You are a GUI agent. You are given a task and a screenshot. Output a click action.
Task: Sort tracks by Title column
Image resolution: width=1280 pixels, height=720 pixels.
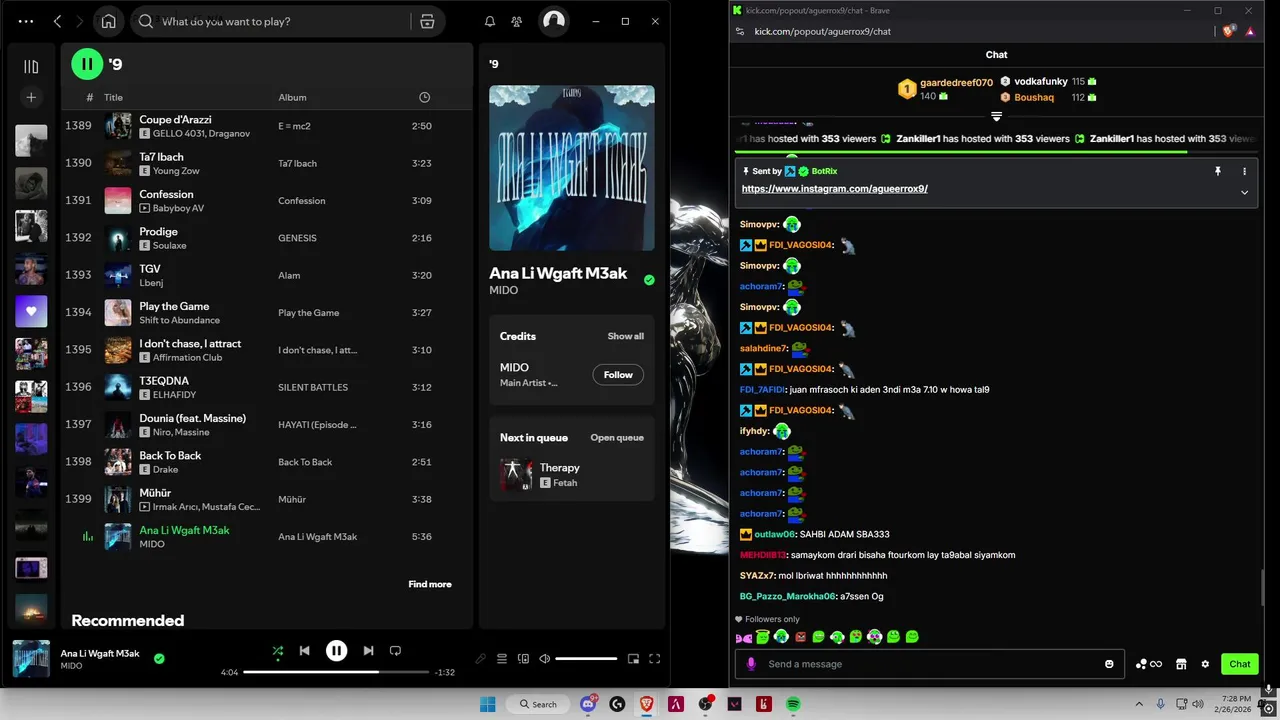[x=113, y=97]
